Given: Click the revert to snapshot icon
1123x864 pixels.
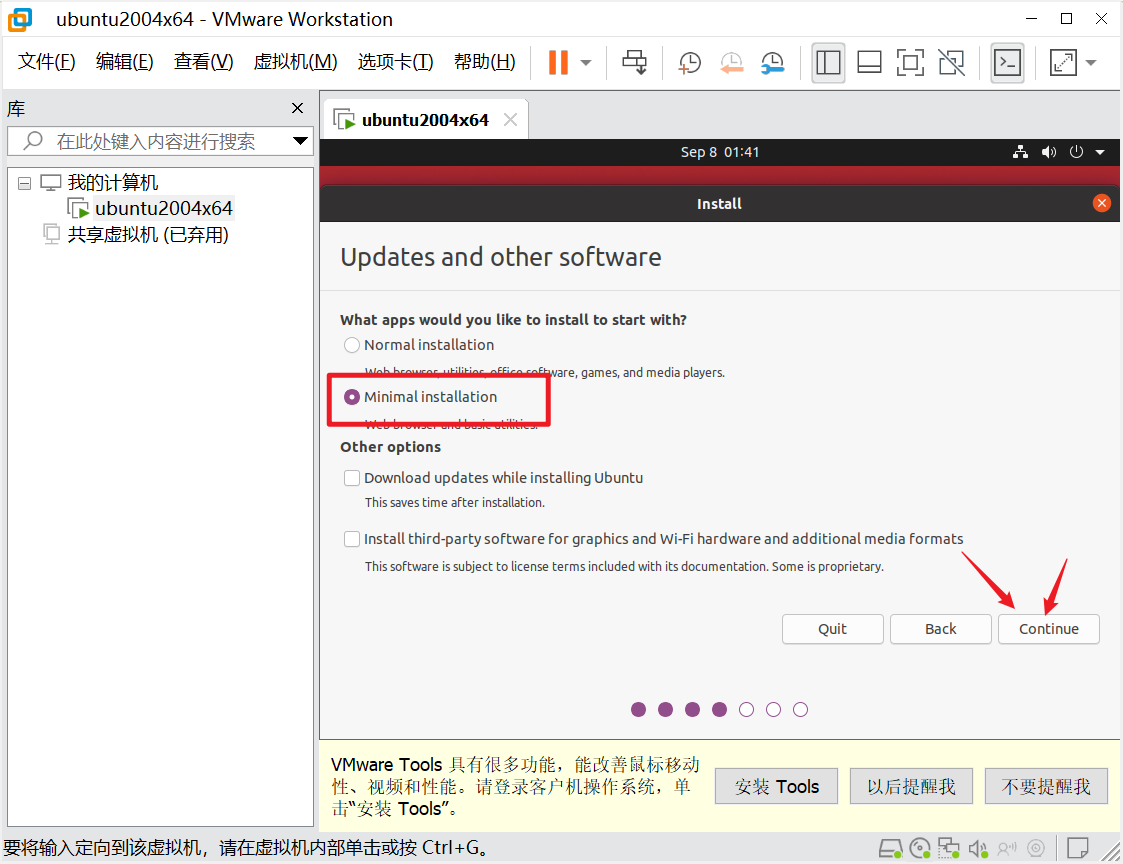Looking at the screenshot, I should coord(731,63).
